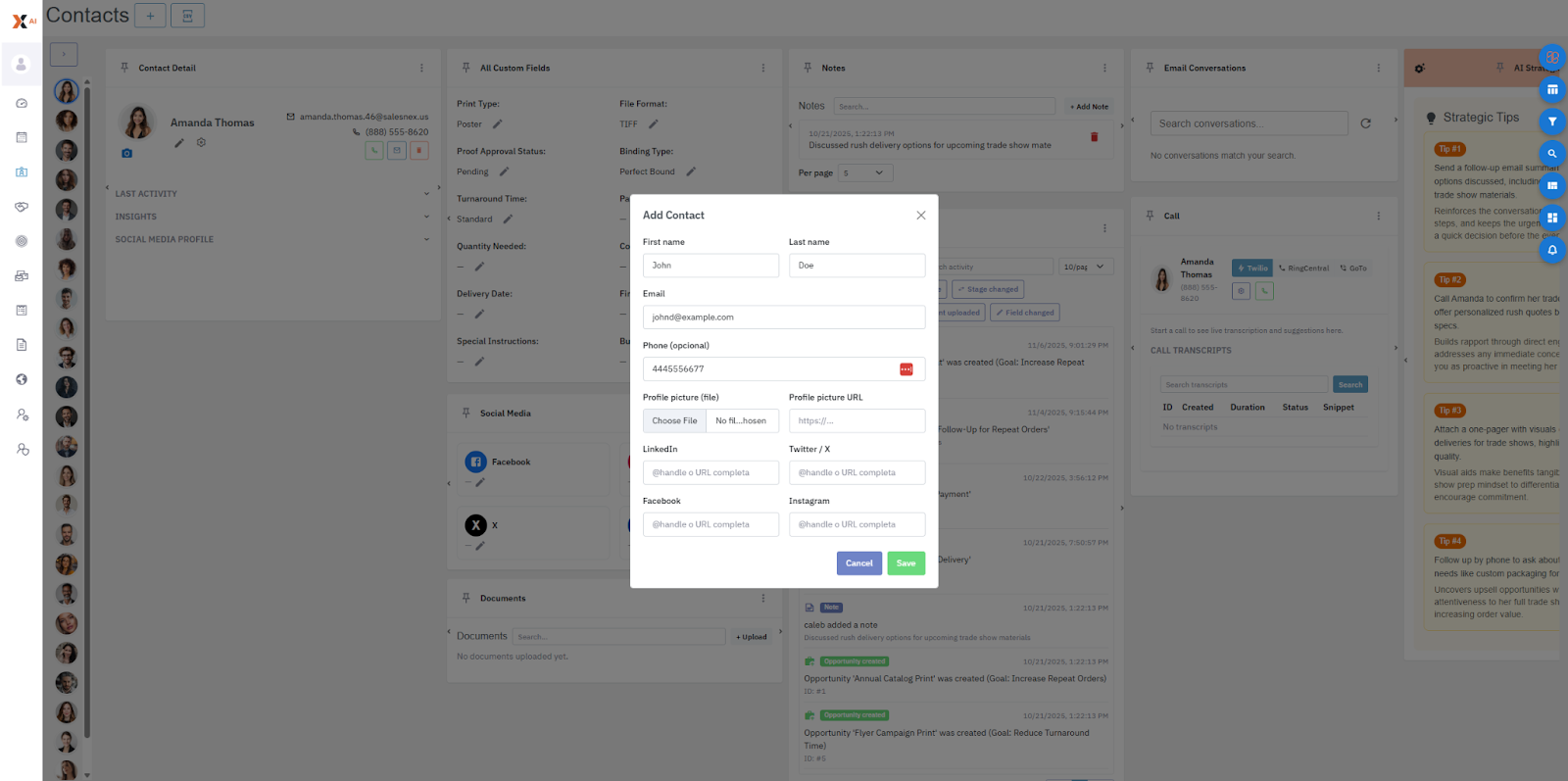Open the notifications bell floating button
The height and width of the screenshot is (781, 1568).
[x=1551, y=250]
